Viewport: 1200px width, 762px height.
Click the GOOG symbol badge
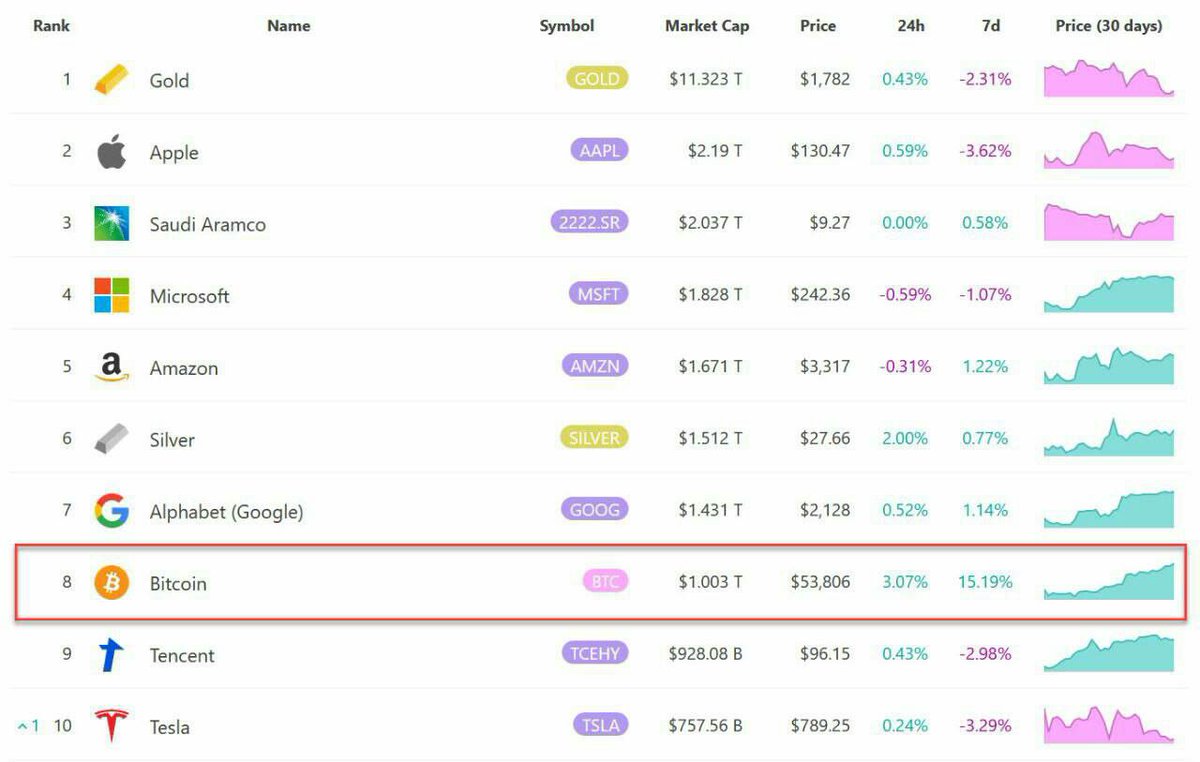595,509
